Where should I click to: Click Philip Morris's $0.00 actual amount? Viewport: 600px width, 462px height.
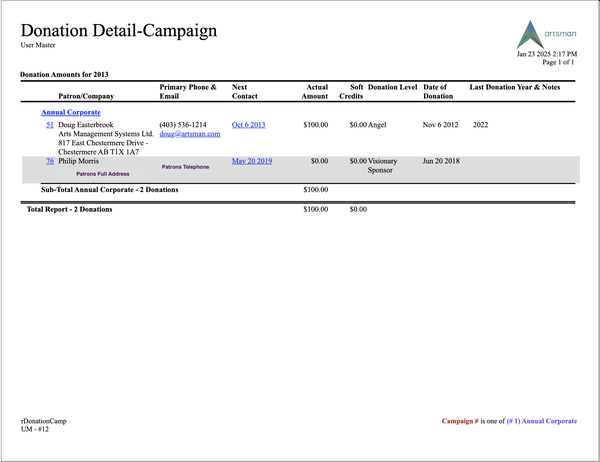coord(319,161)
